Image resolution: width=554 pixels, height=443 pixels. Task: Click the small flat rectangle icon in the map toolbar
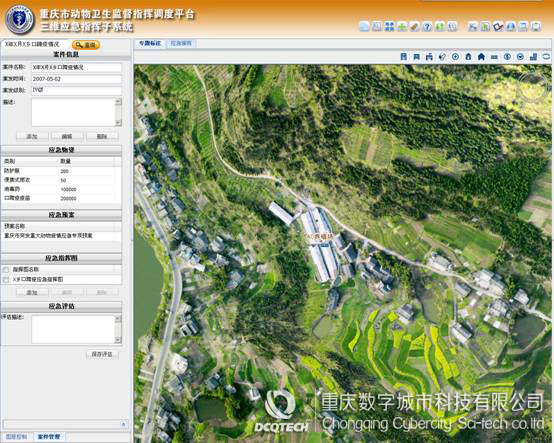(x=494, y=57)
